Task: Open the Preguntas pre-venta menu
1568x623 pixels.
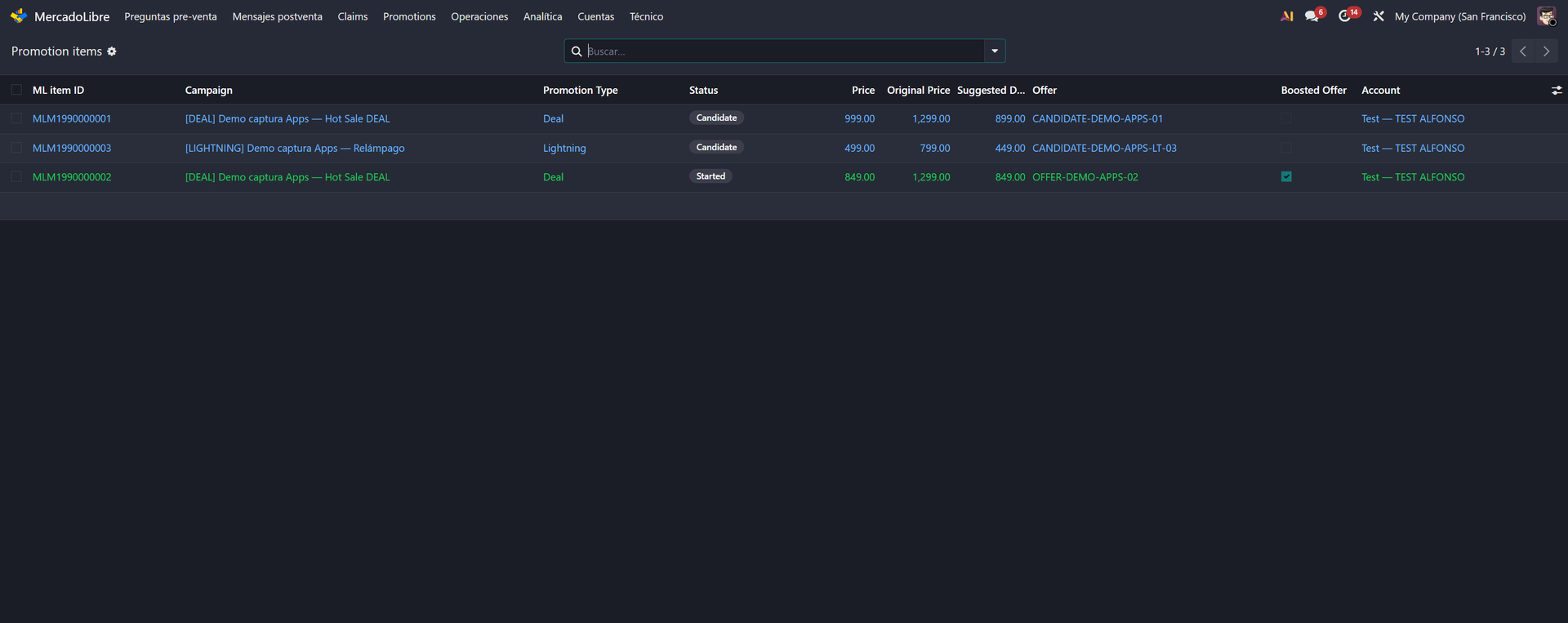Action: [x=171, y=16]
